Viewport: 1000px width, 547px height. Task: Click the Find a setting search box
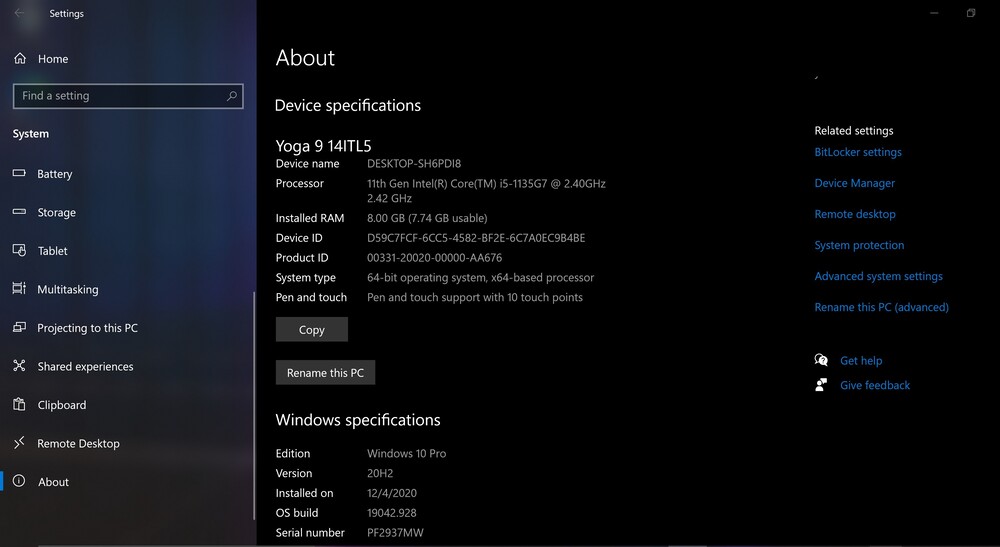[120, 96]
